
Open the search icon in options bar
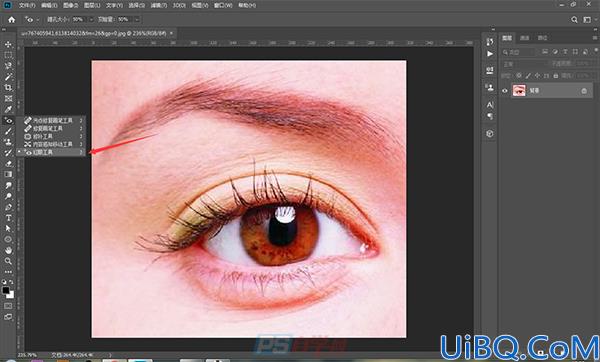[x=574, y=20]
